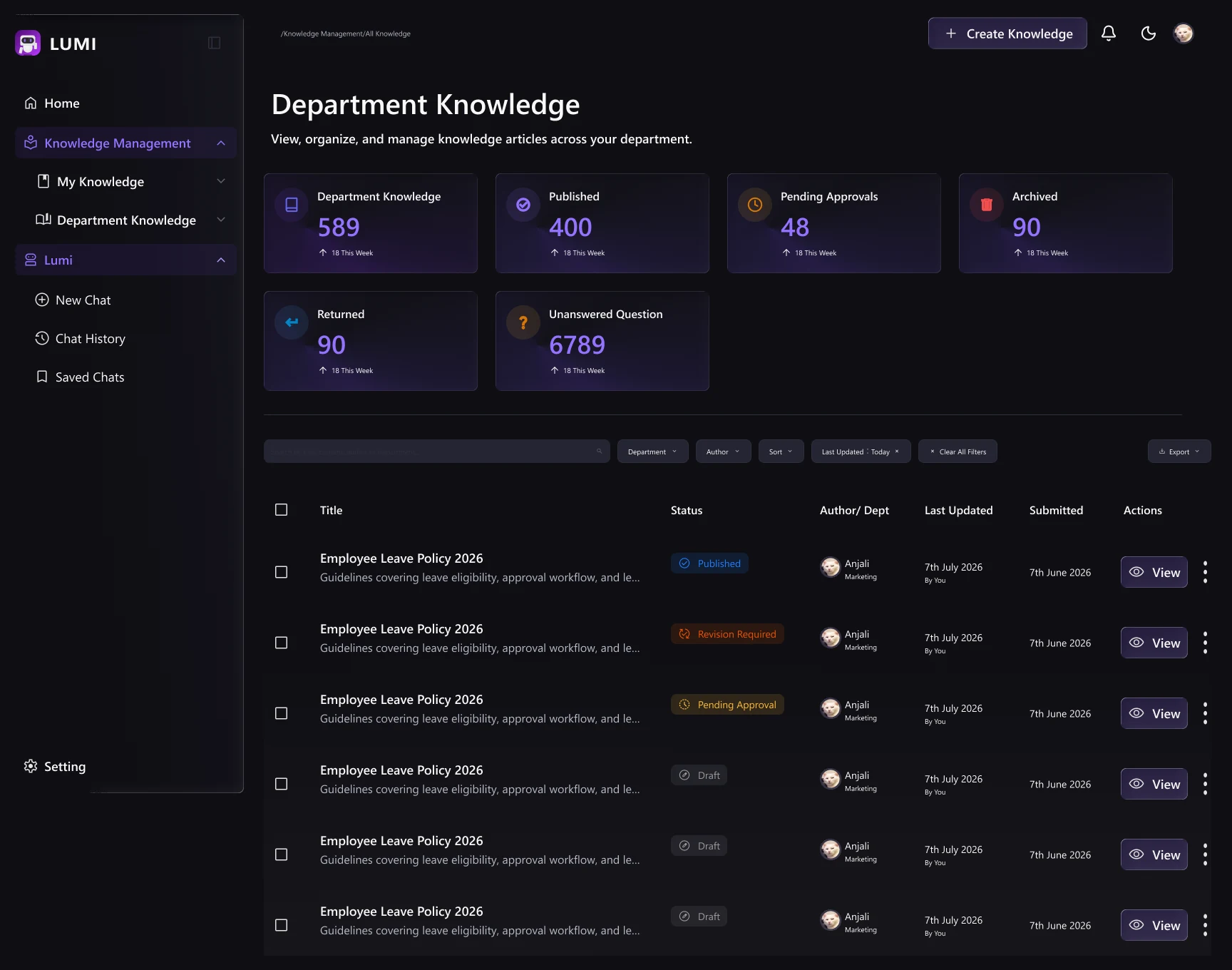Click Clear All Filters button
This screenshot has width=1232, height=970.
coord(958,451)
